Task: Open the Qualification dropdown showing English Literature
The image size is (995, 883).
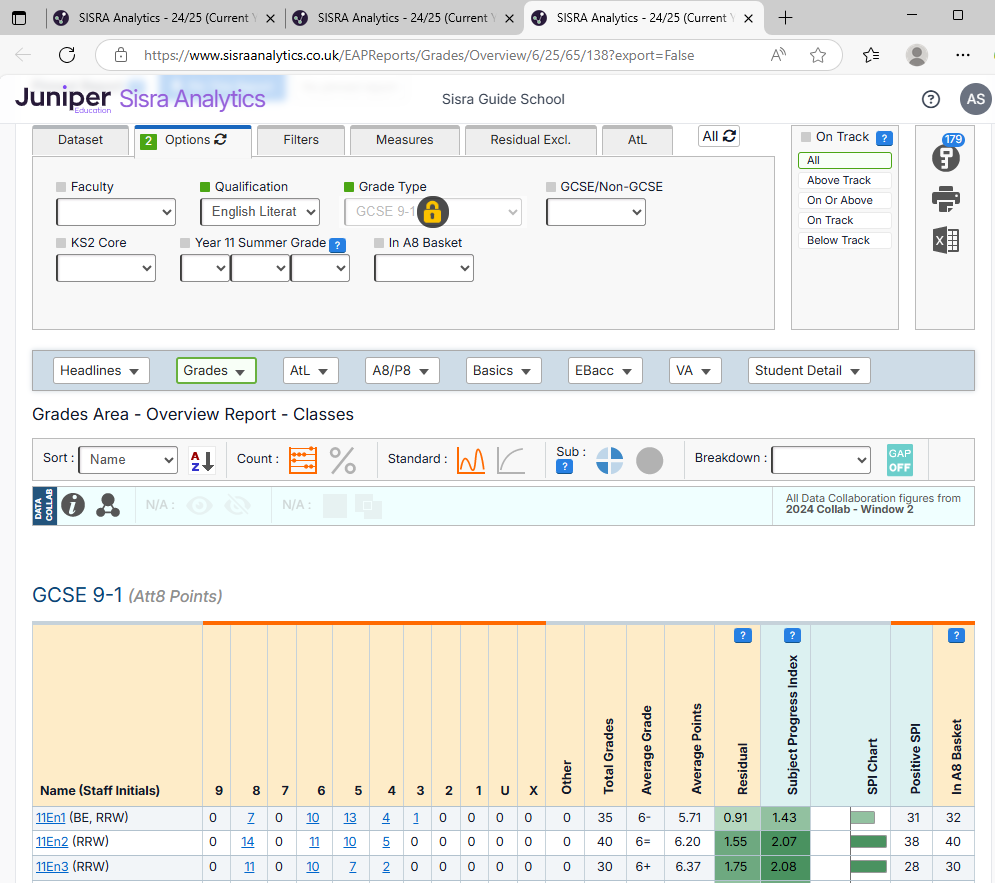Action: [259, 212]
